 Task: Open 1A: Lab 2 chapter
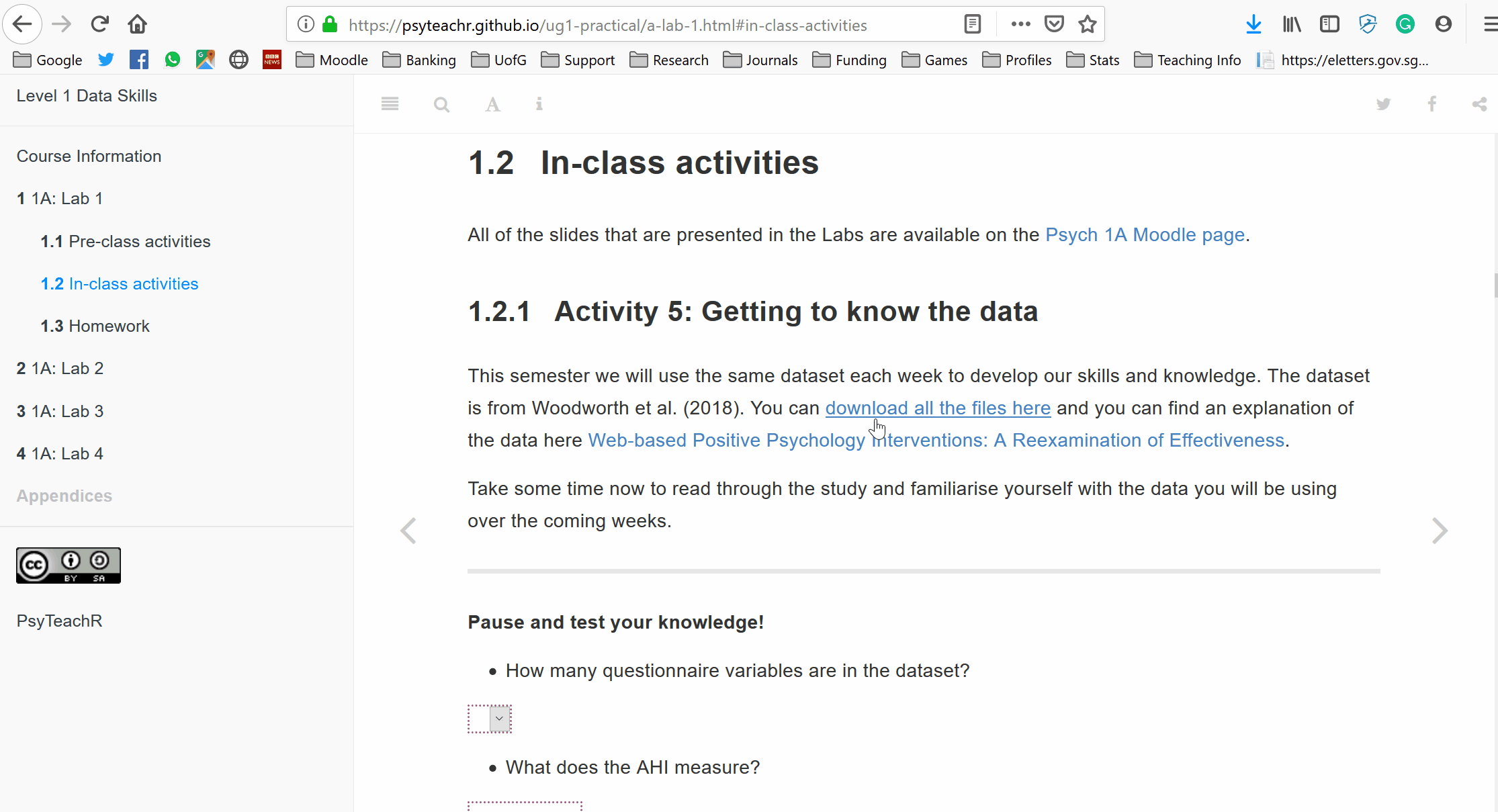point(60,368)
